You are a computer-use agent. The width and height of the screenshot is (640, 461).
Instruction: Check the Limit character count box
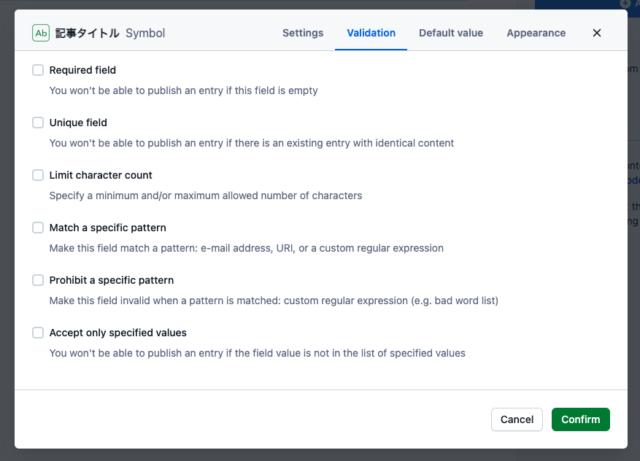click(x=38, y=175)
